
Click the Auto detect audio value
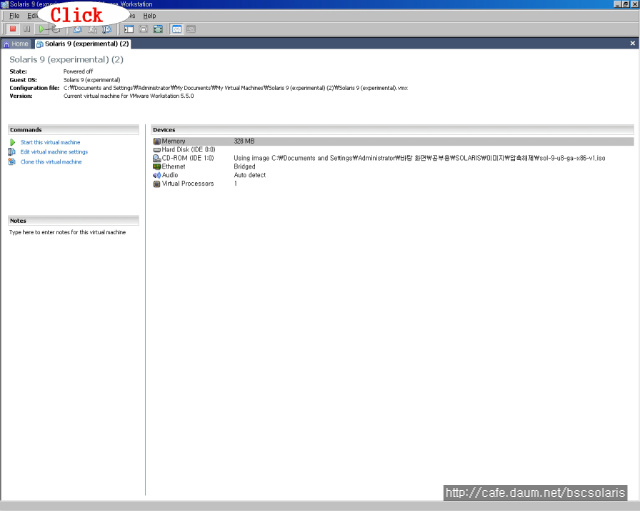(x=249, y=175)
